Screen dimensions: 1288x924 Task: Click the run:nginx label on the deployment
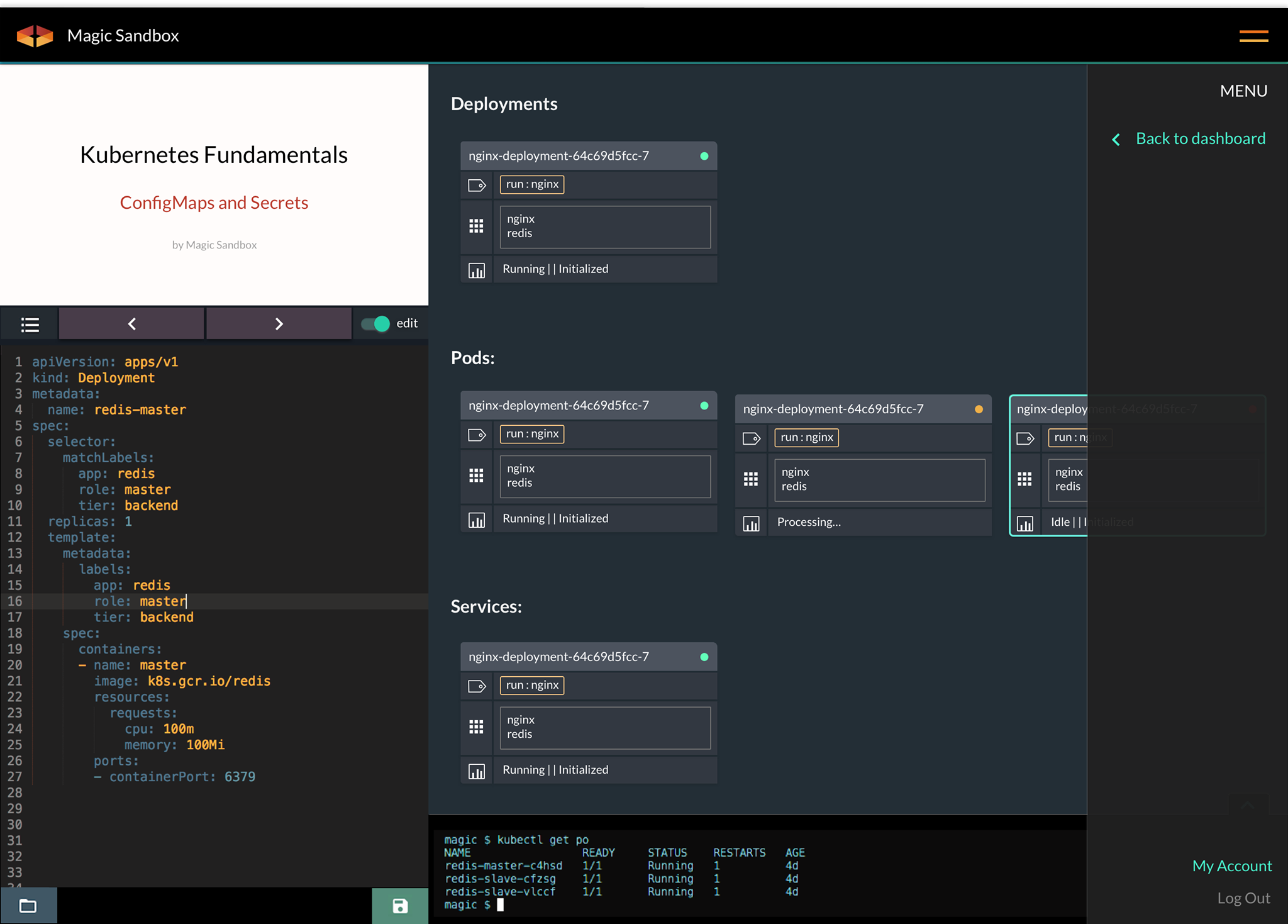coord(531,184)
